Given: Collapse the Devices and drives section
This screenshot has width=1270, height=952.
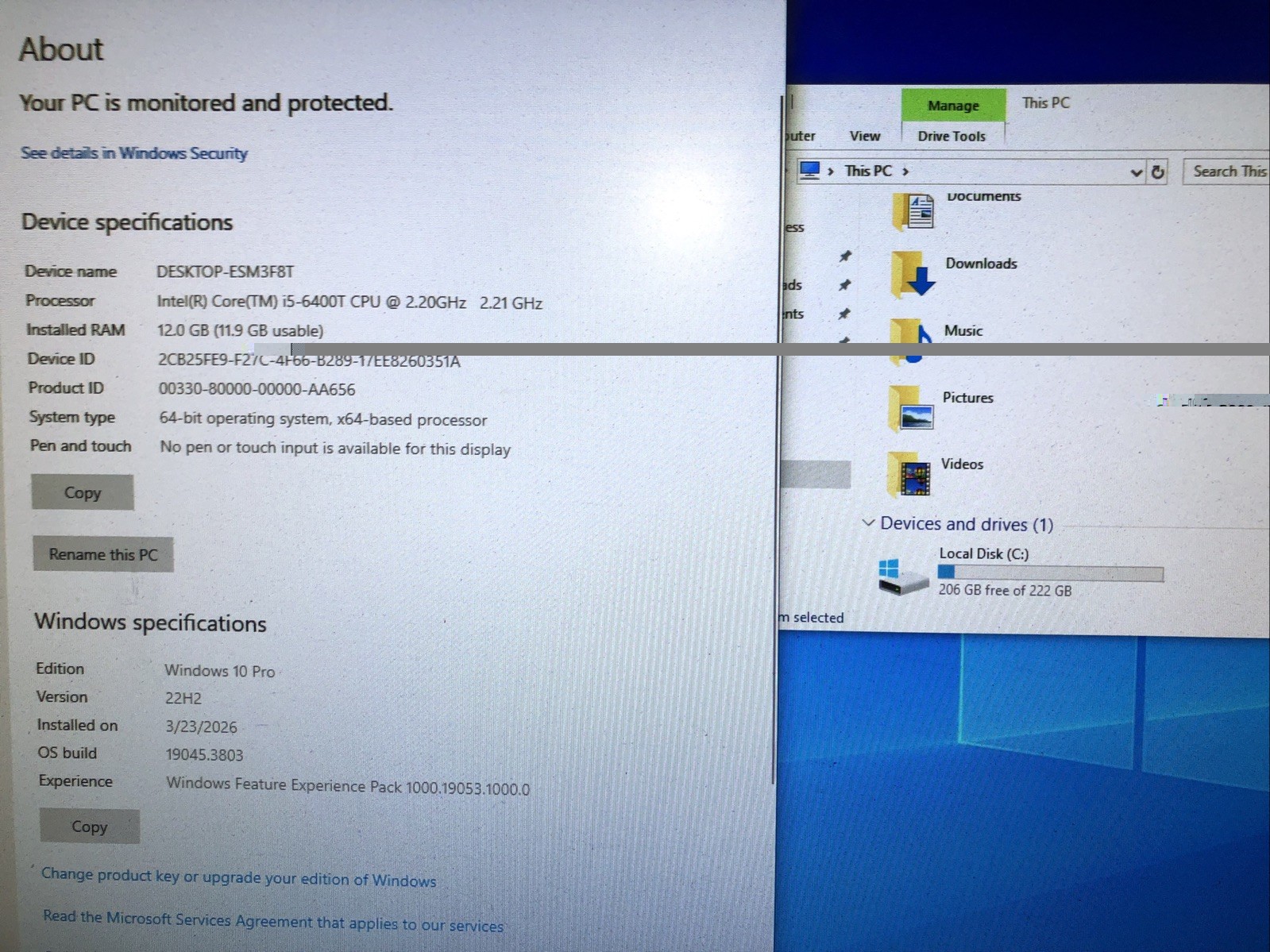Looking at the screenshot, I should tap(868, 522).
